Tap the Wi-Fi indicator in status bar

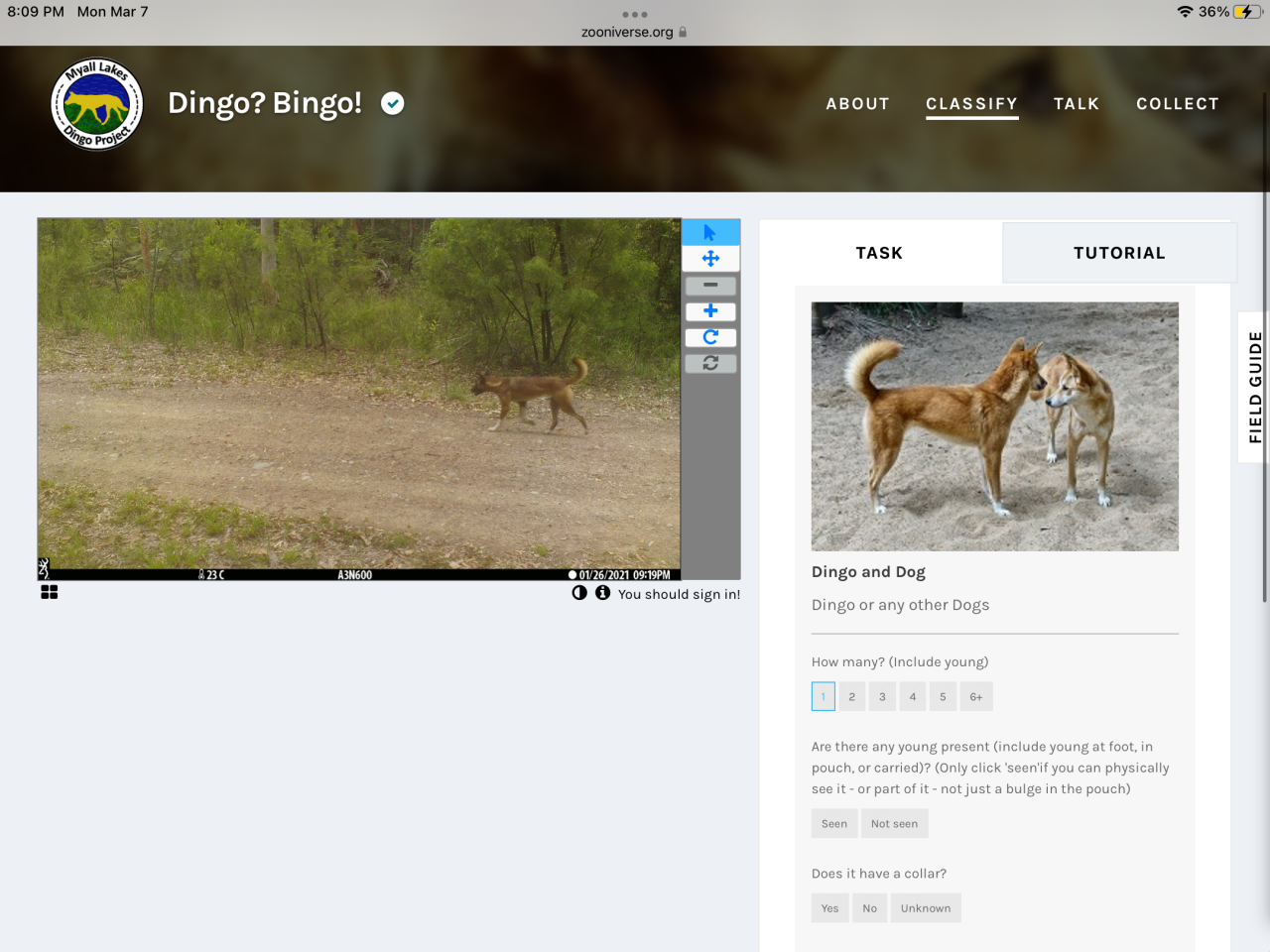point(1185,12)
